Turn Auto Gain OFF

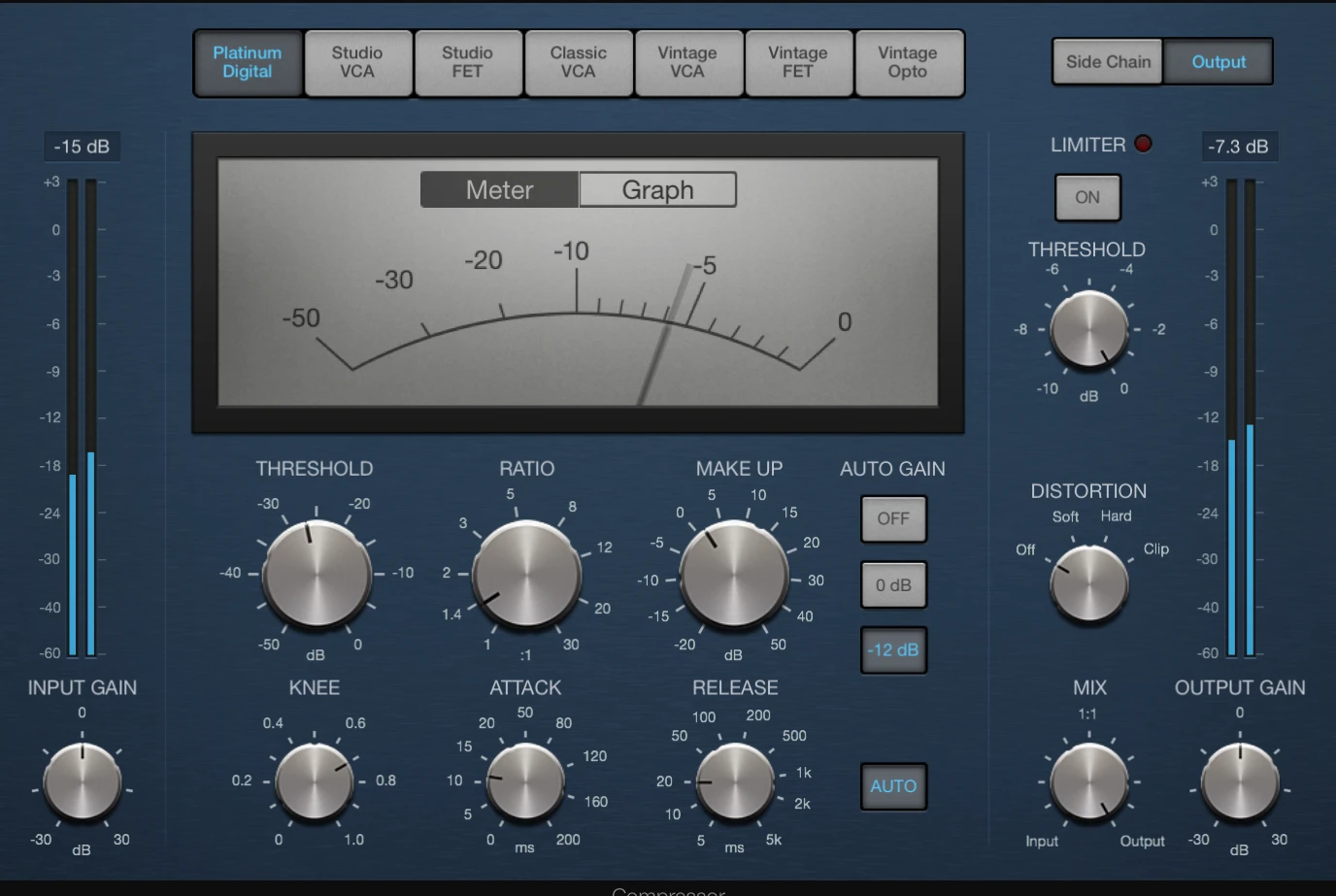[x=892, y=519]
